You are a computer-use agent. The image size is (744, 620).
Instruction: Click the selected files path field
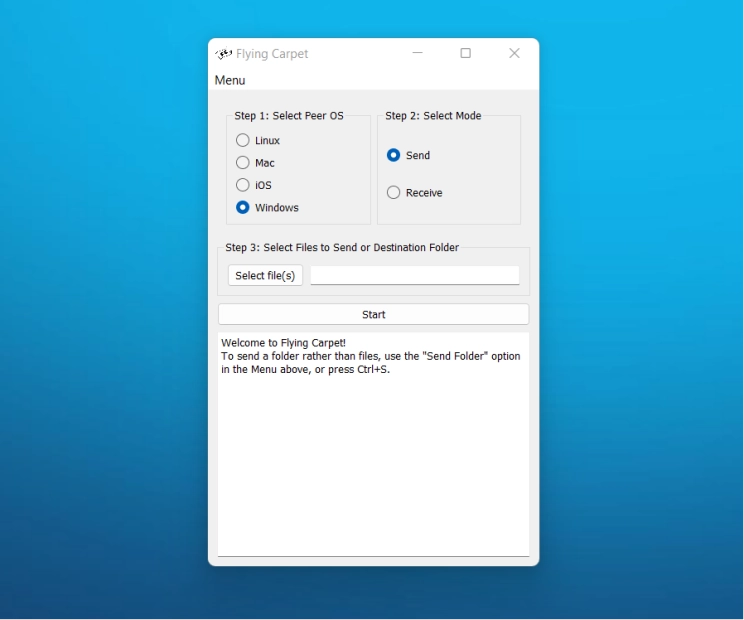(x=415, y=276)
